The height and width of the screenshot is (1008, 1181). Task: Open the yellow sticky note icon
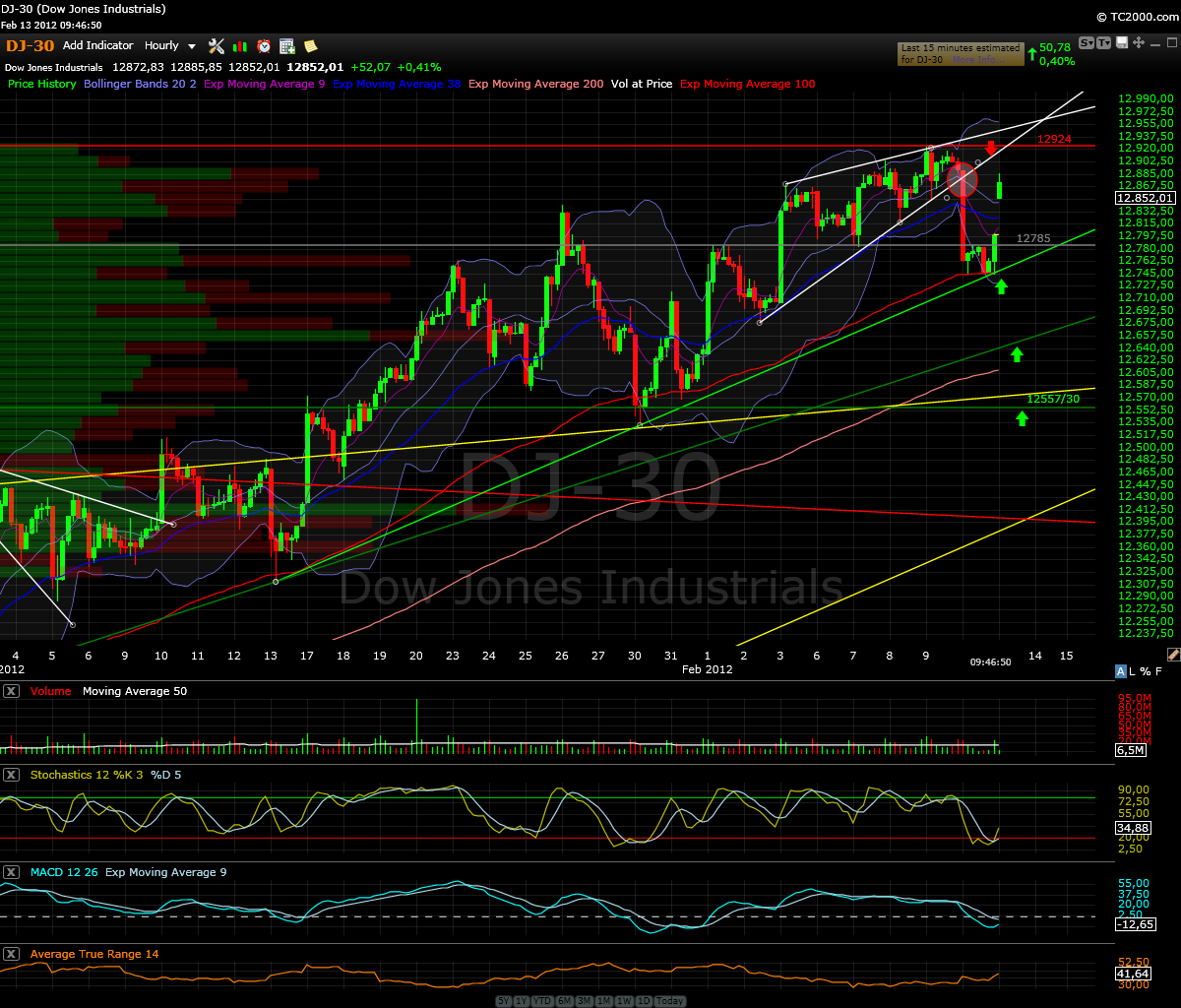(x=311, y=46)
